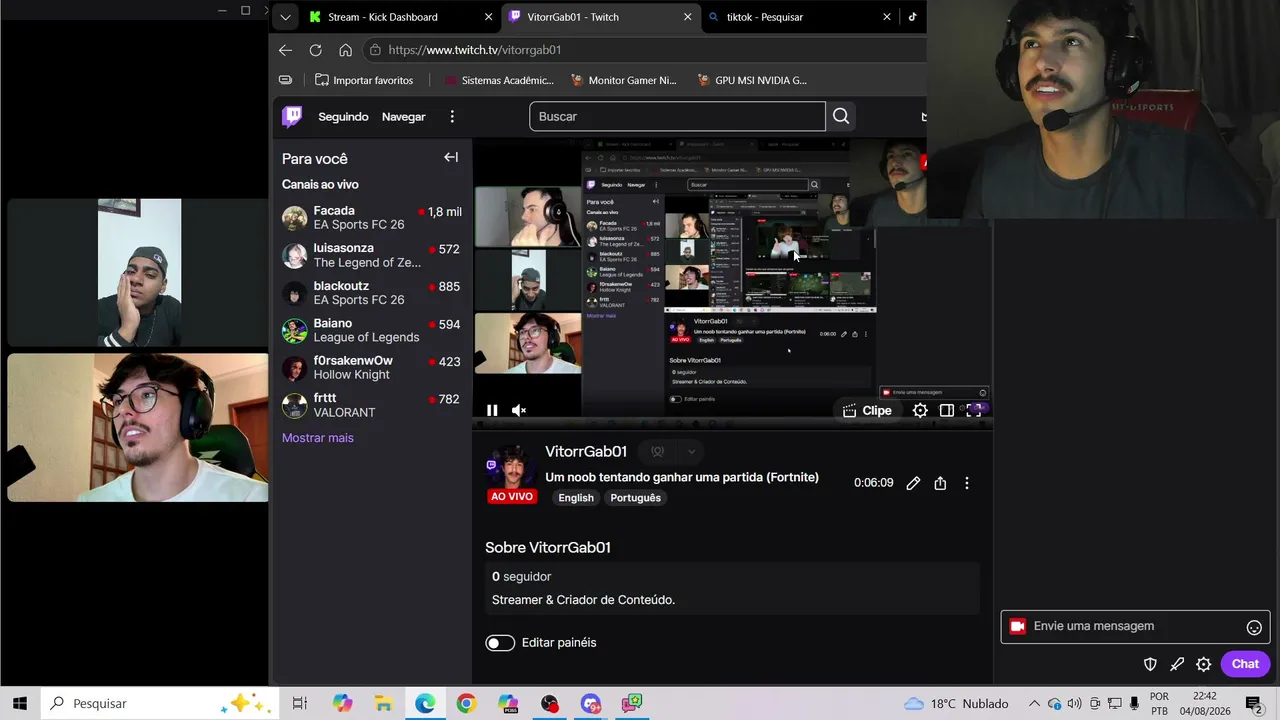Open the browser tab list dropdown

tap(286, 17)
